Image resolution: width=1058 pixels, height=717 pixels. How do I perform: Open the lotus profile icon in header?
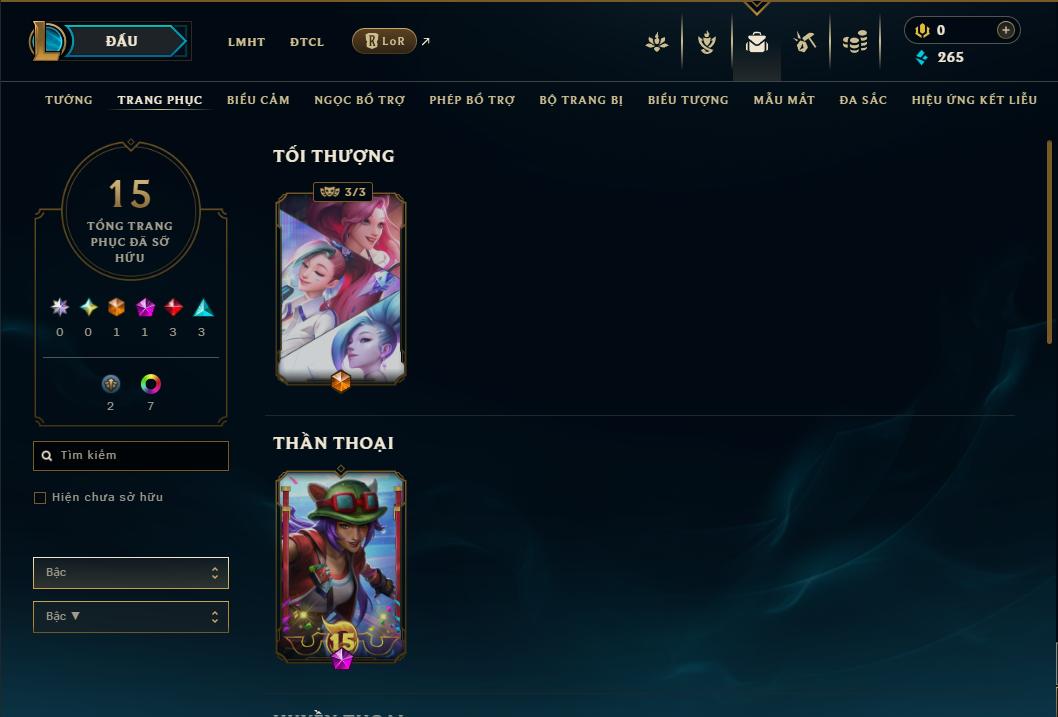(x=657, y=42)
